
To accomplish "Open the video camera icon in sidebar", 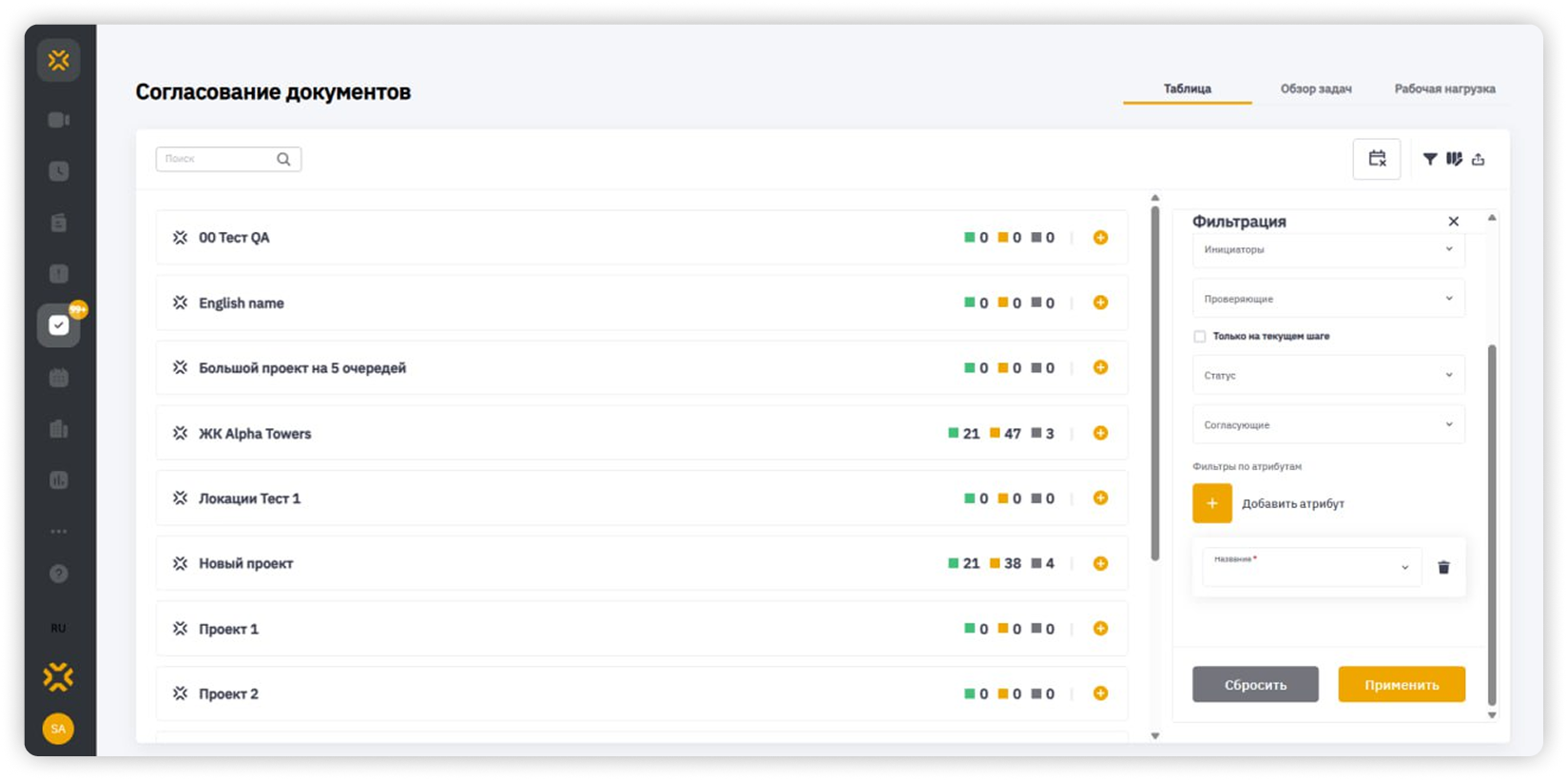I will click(59, 120).
